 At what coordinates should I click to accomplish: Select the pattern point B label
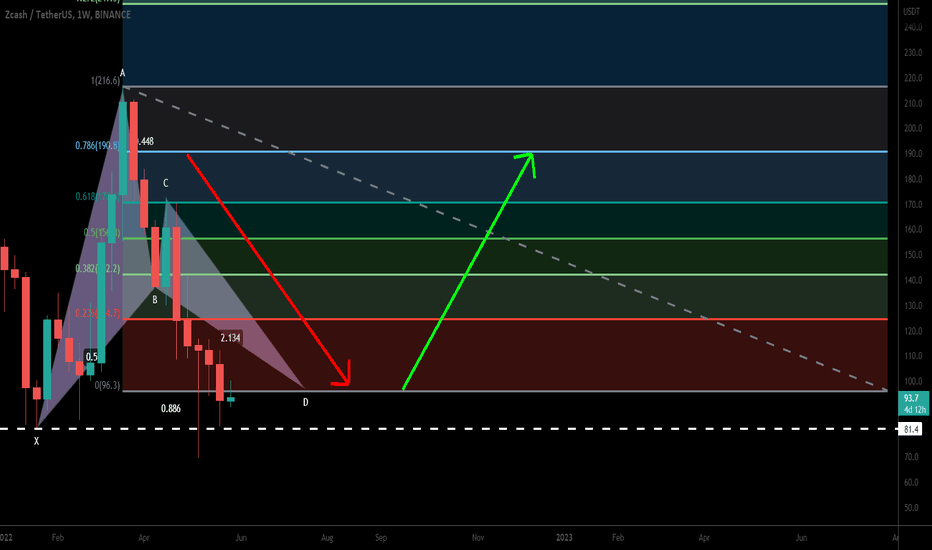coord(155,300)
